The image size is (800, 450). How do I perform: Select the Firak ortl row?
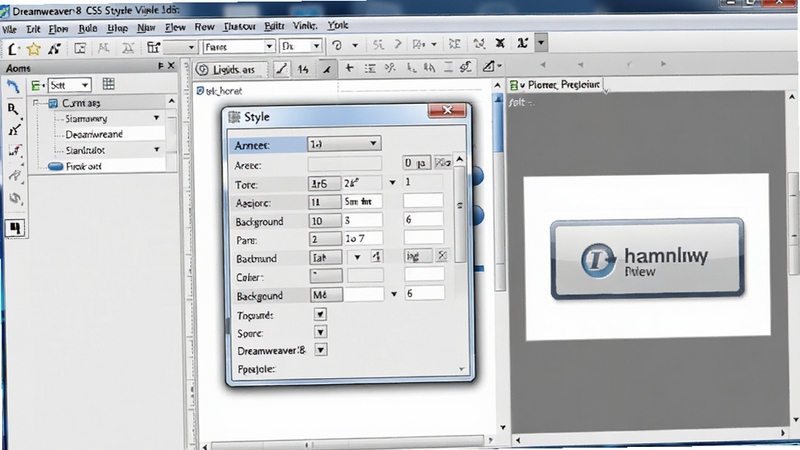pyautogui.click(x=106, y=166)
